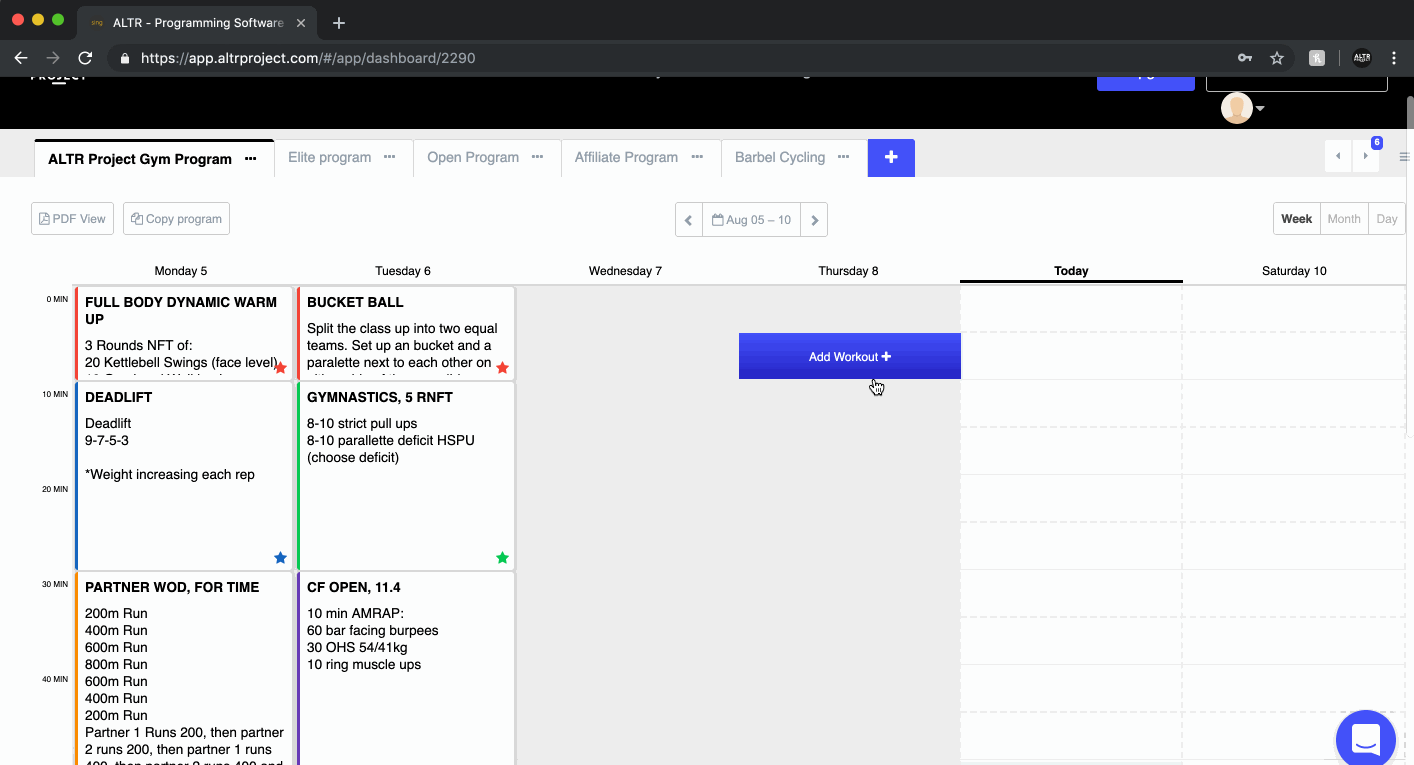The height and width of the screenshot is (765, 1414).
Task: Open the CF OPEN, 11.4 card
Action: pos(406,668)
